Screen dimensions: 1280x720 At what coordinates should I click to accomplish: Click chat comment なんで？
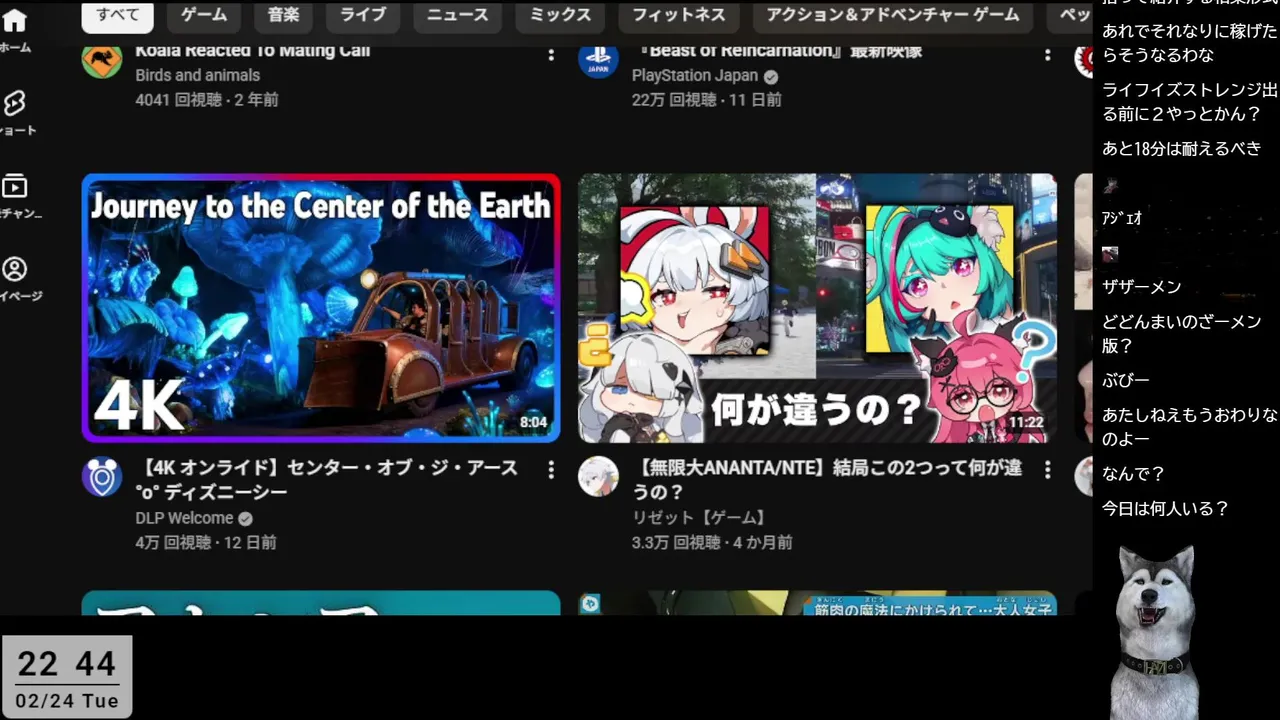1133,474
